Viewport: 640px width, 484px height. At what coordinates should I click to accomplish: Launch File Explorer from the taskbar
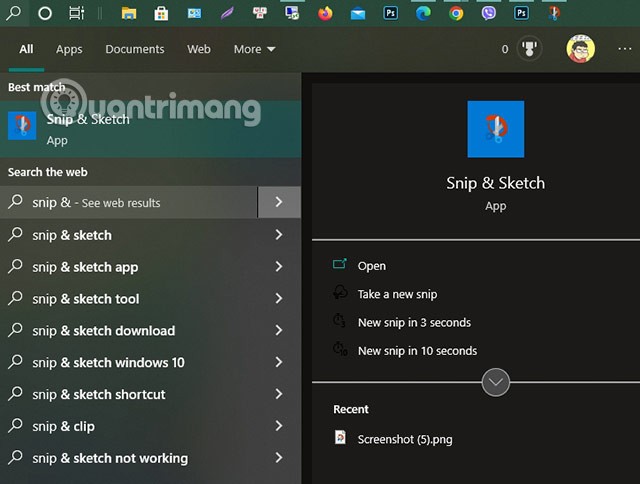pos(129,13)
